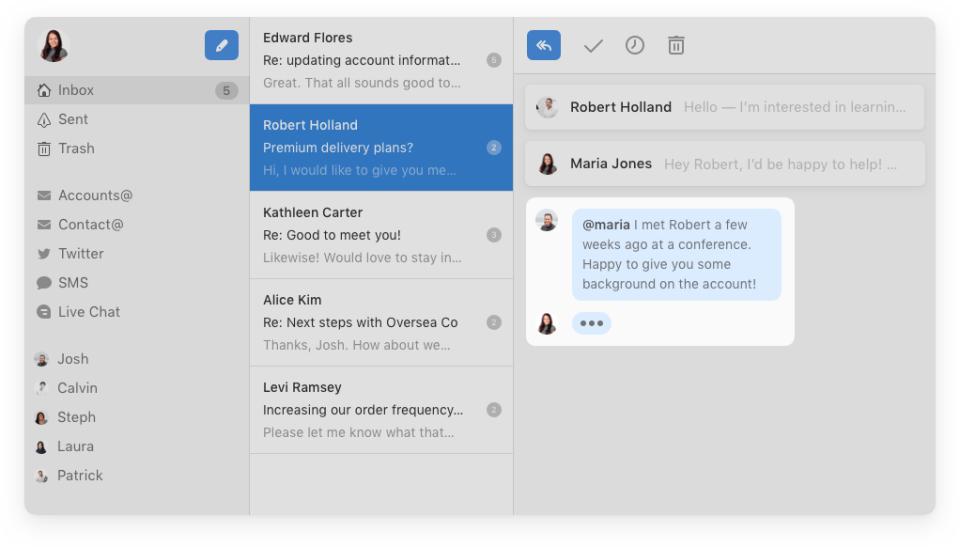
Task: Click the blue compose pencil button
Action: [222, 45]
